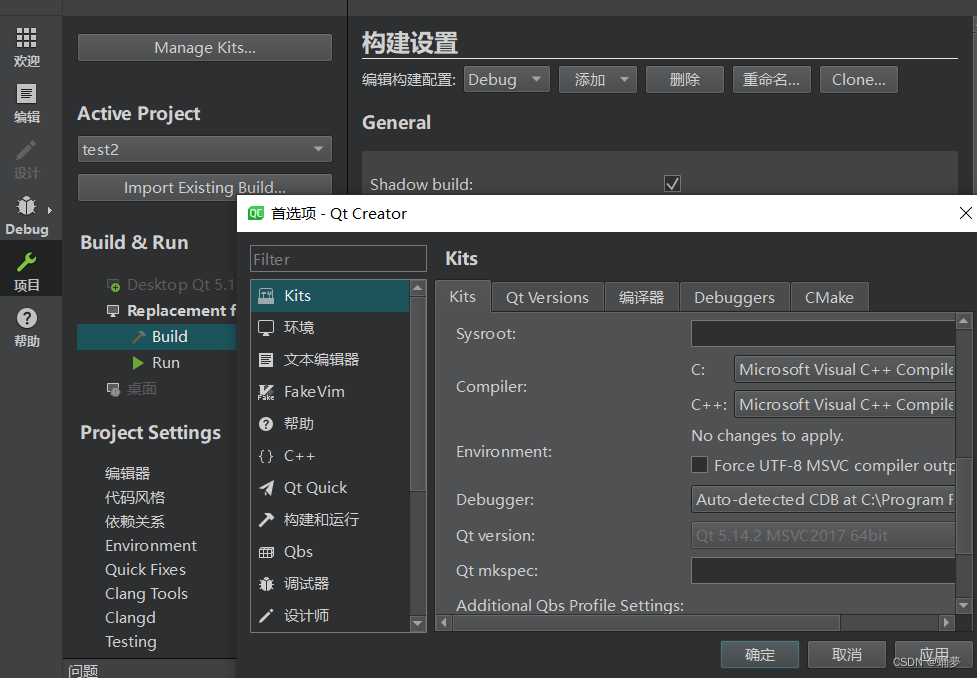Click the question mark icon beside 帮助 category
977x678 pixels.
266,424
